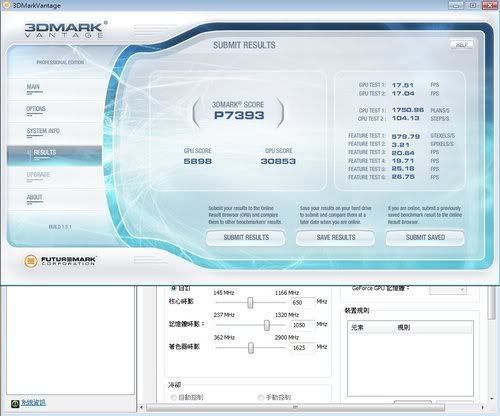This screenshot has height=416, width=500.
Task: Minimize the 3DMarkVantage window
Action: tap(456, 5)
